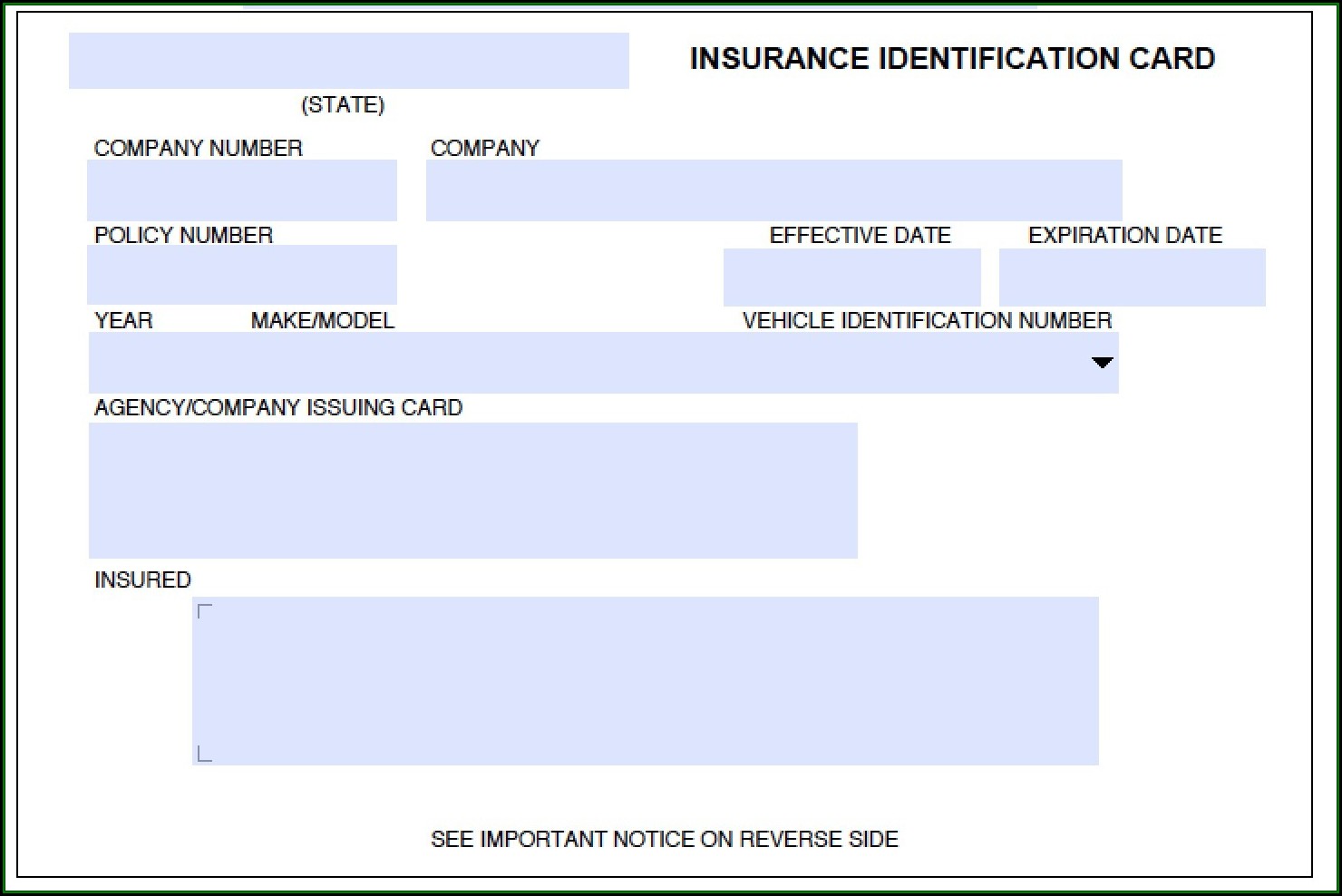The width and height of the screenshot is (1342, 896).
Task: Click into the Company name field
Action: pyautogui.click(x=773, y=190)
